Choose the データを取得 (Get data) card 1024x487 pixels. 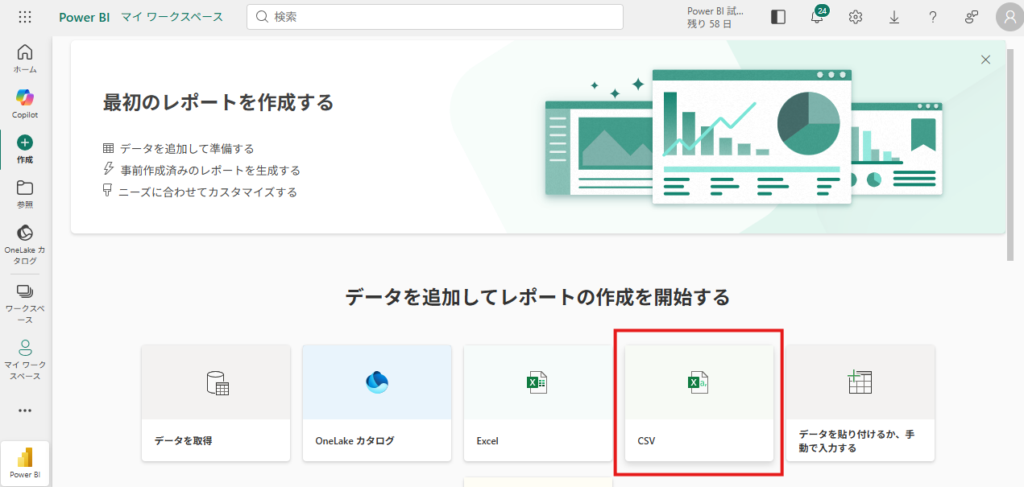pos(216,403)
